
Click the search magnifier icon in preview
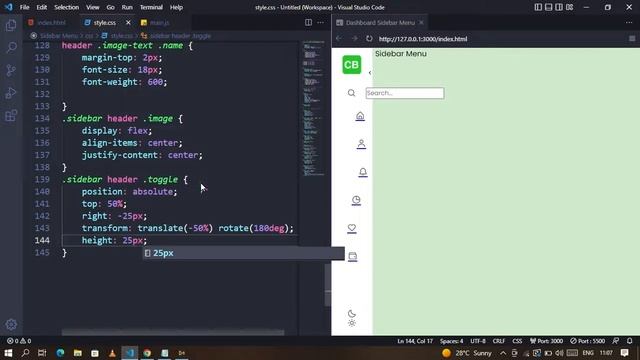351,93
